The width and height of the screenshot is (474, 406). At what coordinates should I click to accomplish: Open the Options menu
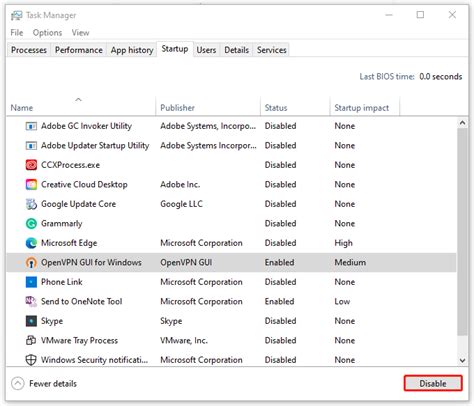[47, 33]
